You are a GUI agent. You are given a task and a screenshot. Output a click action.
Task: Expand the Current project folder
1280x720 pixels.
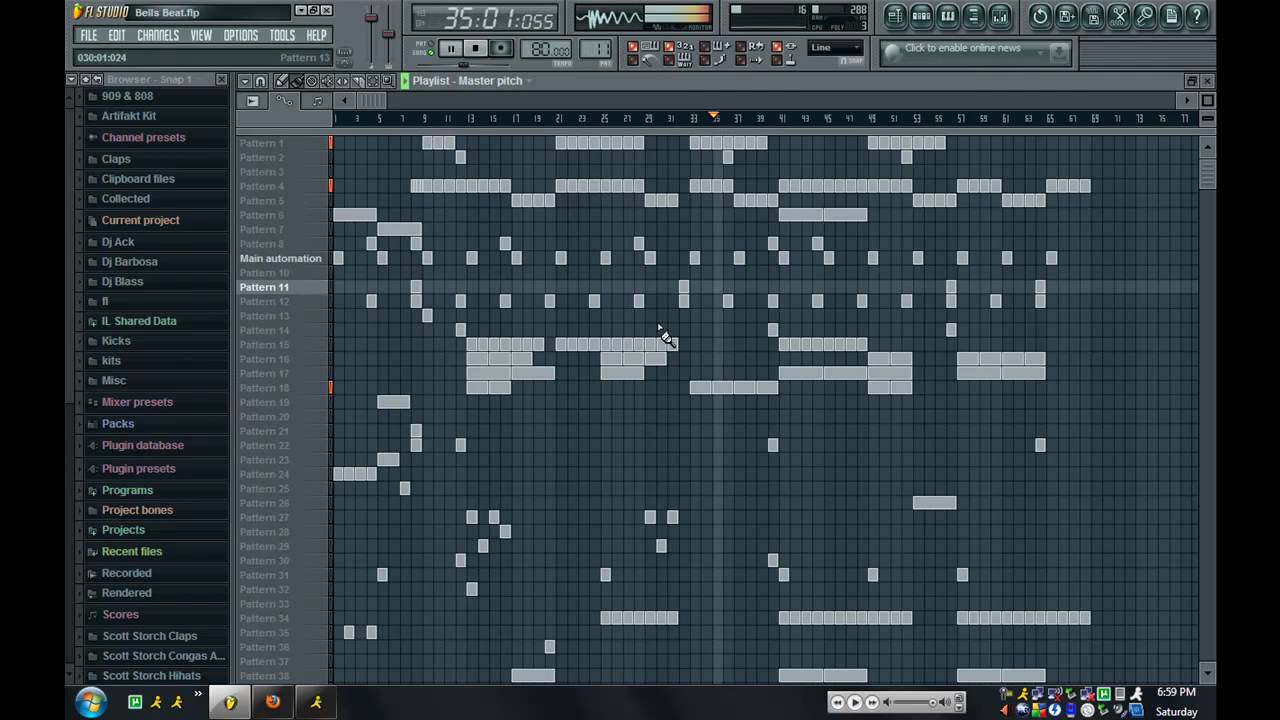click(x=140, y=220)
